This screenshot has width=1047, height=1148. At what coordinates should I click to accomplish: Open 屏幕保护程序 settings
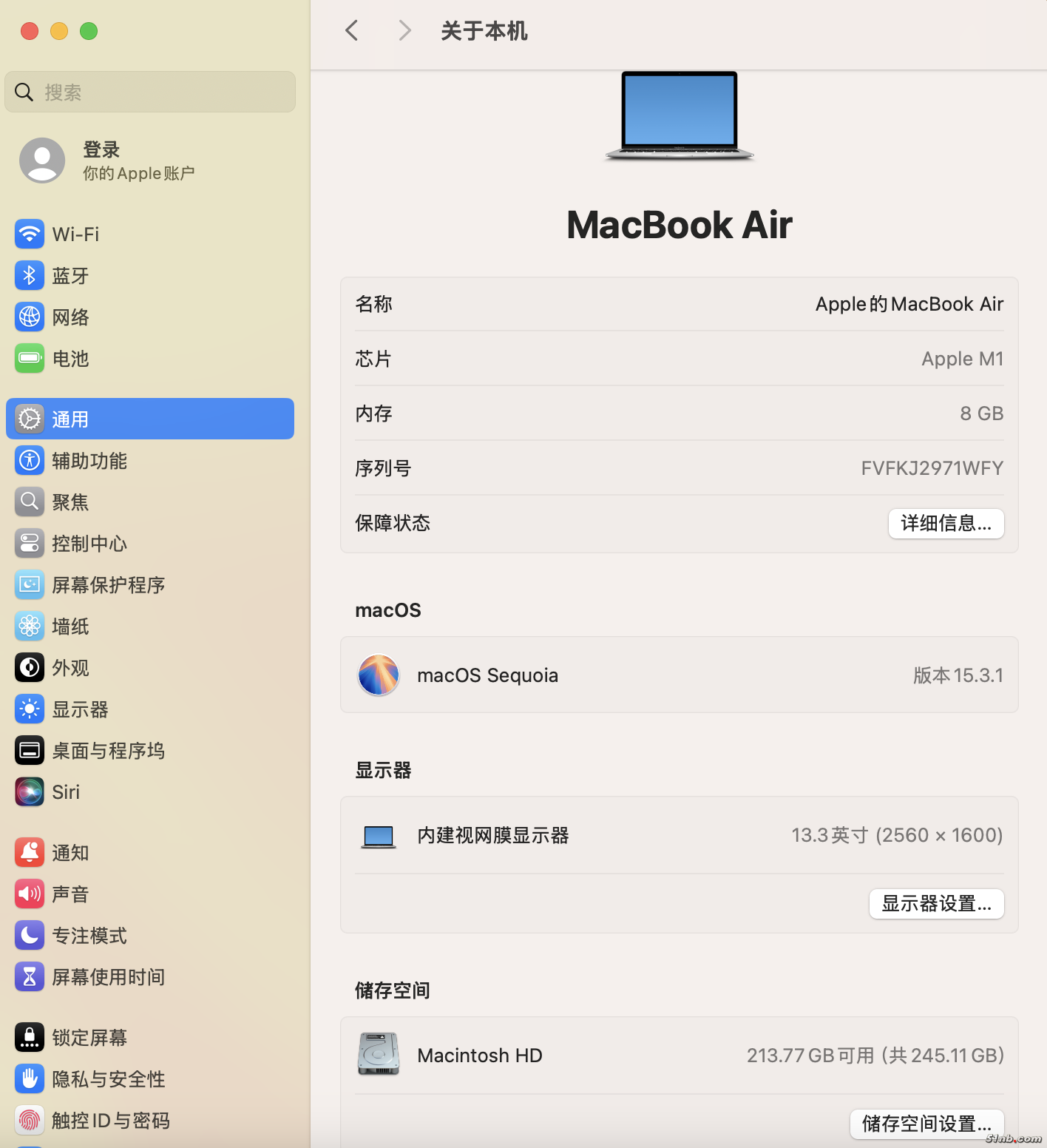click(108, 584)
